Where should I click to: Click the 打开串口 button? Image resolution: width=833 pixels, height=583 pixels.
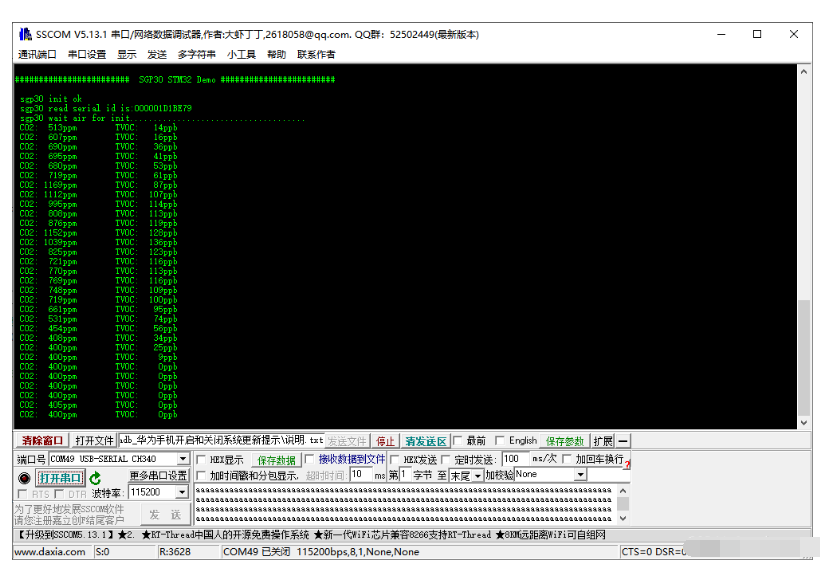pos(61,478)
